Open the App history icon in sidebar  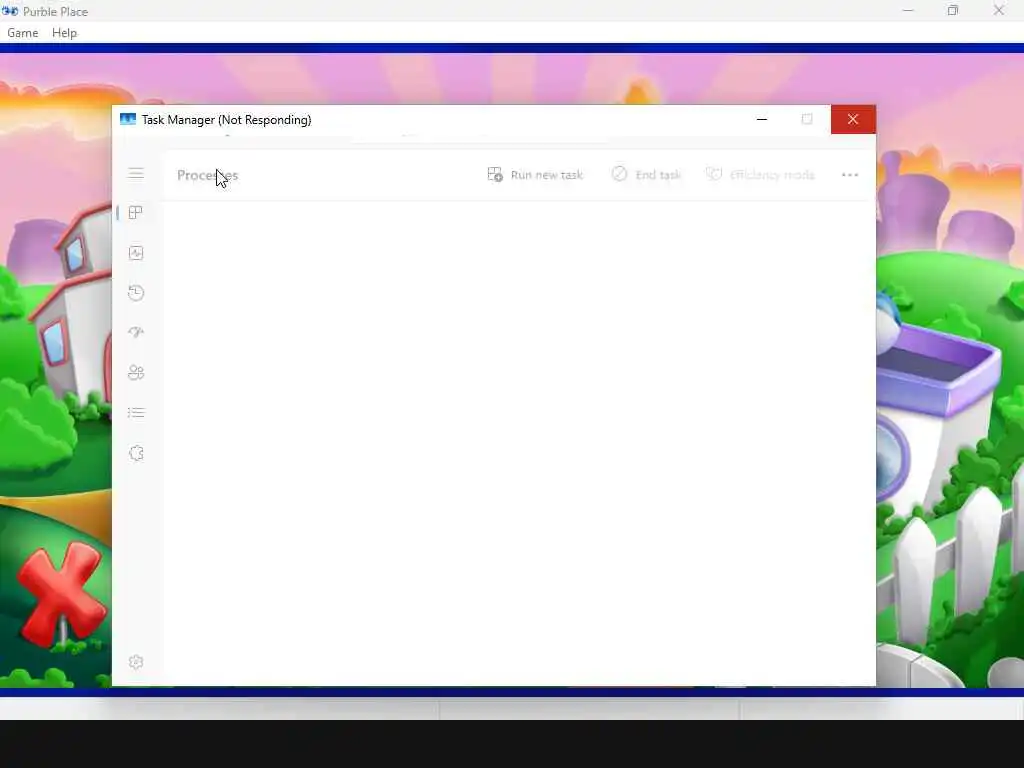136,293
